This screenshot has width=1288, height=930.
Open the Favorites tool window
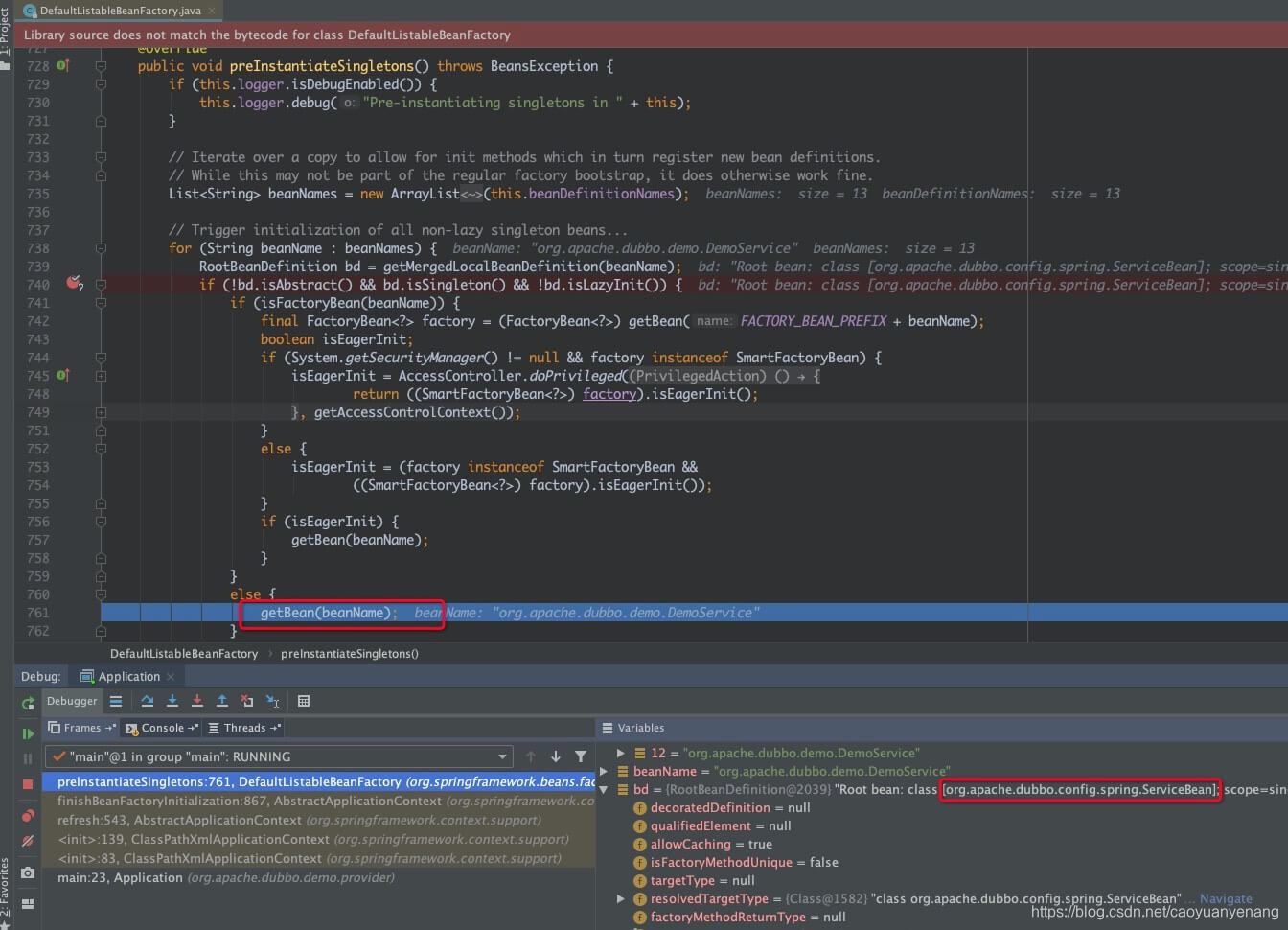pos(6,892)
